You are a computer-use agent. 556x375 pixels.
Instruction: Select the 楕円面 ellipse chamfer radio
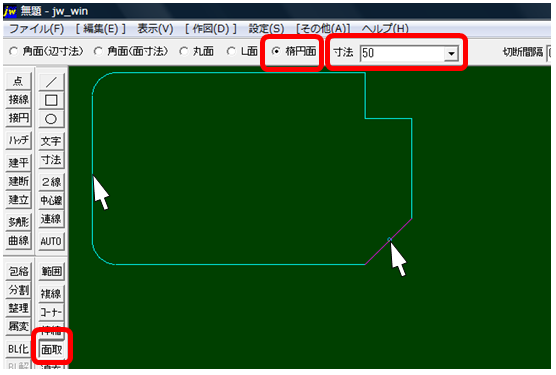[294, 51]
